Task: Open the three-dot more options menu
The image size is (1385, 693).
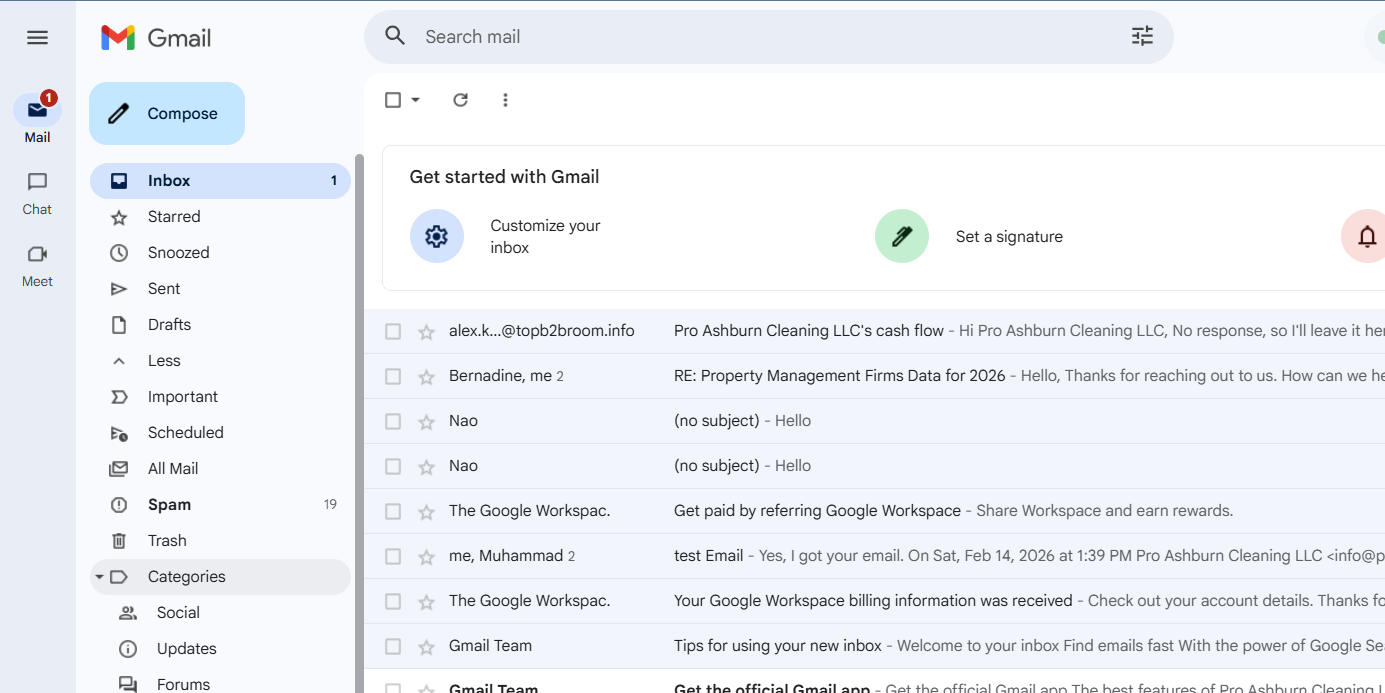Action: coord(505,100)
